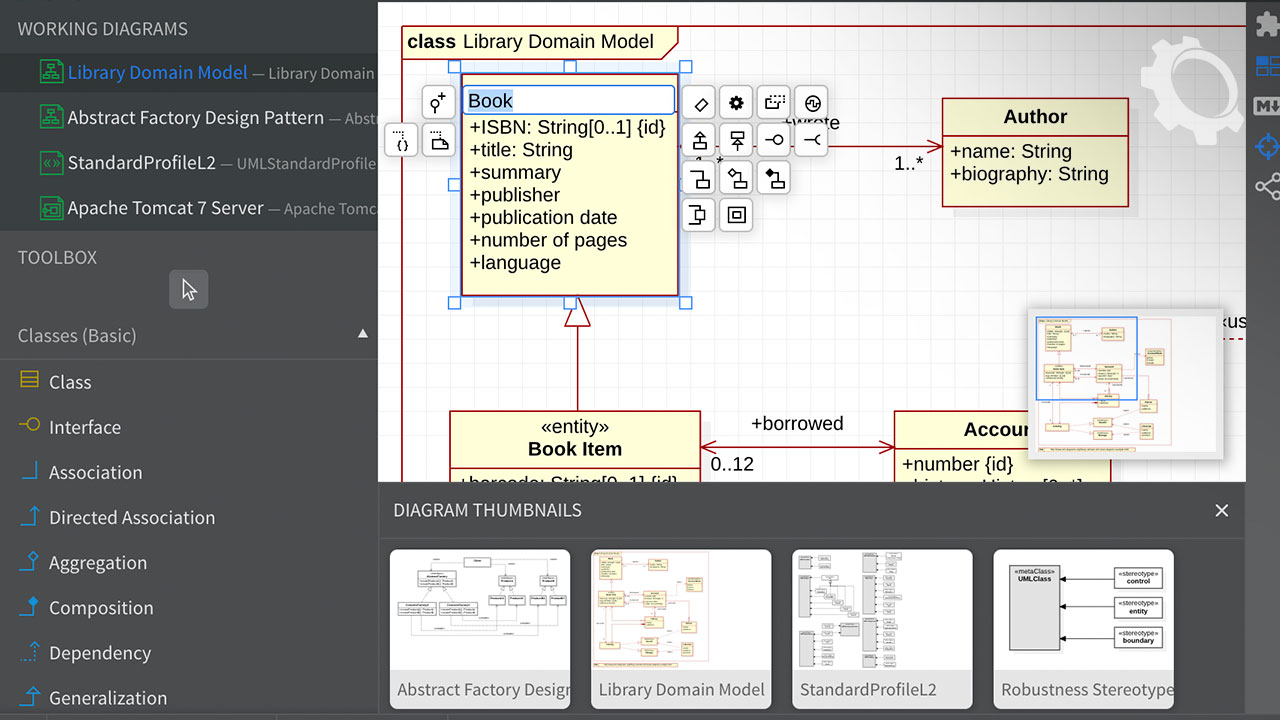Click the lollipop provided-interface icon near Book
The image size is (1280, 720).
click(774, 141)
